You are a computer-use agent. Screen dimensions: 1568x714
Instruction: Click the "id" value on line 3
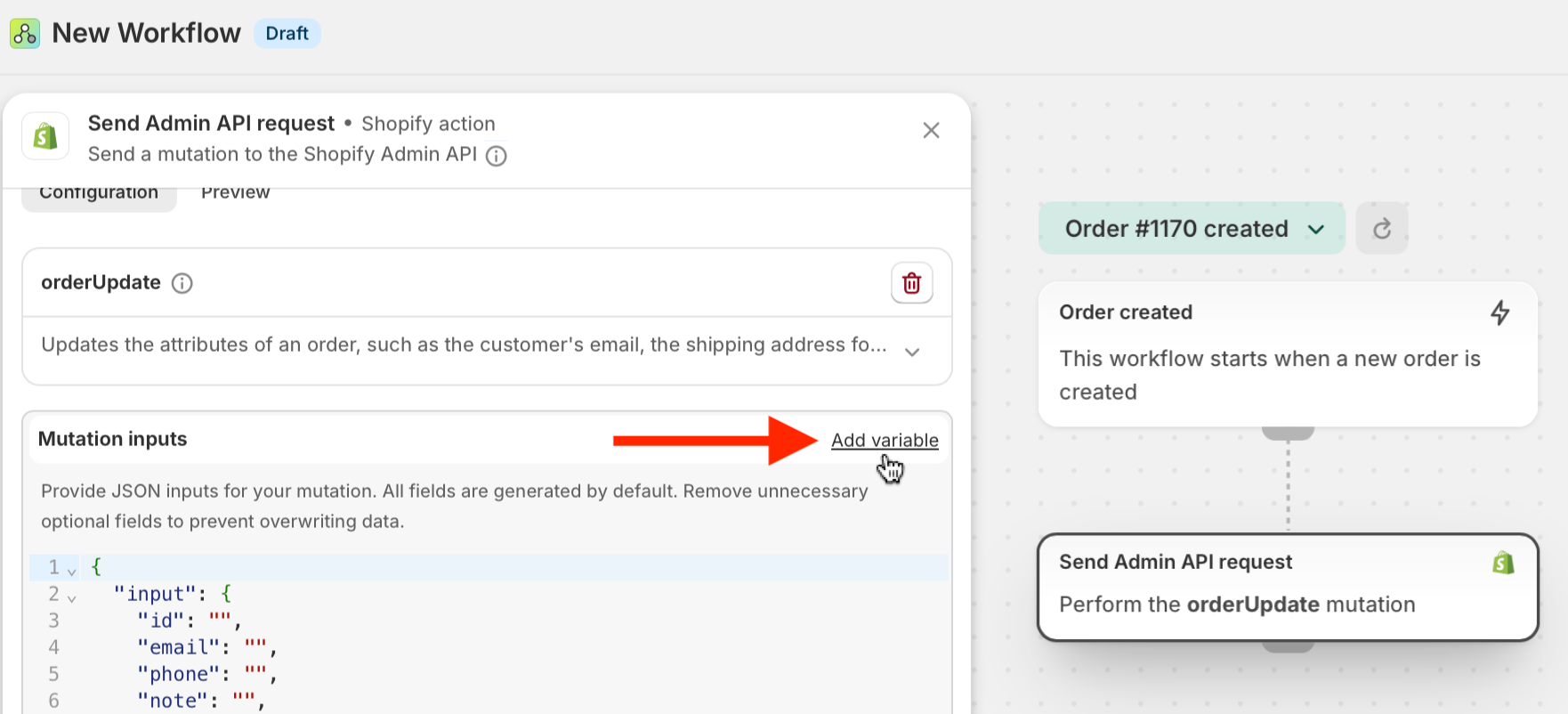tap(220, 620)
